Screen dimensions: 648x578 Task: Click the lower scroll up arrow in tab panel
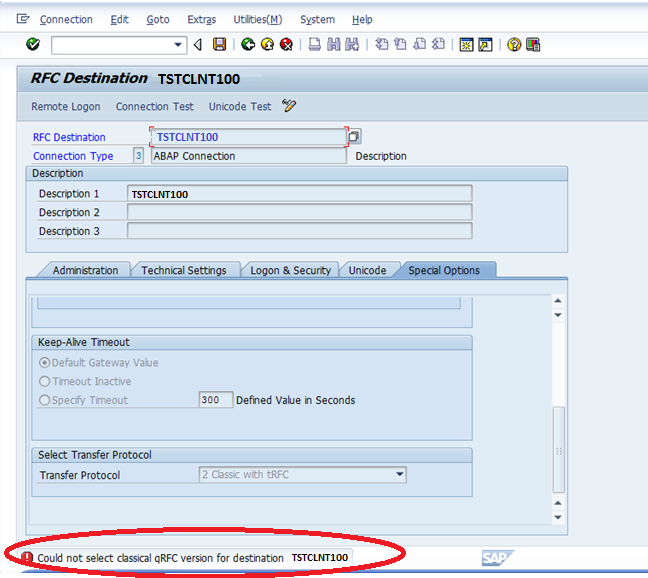pos(558,503)
